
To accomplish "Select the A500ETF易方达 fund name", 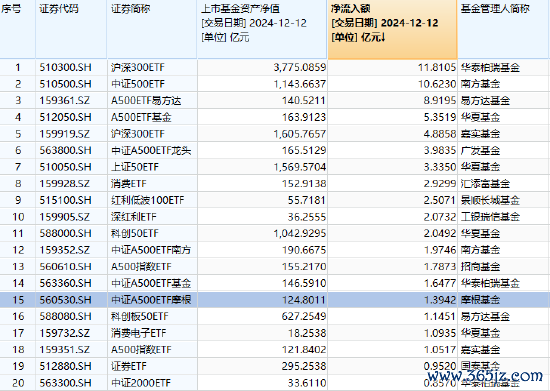I will (x=146, y=101).
